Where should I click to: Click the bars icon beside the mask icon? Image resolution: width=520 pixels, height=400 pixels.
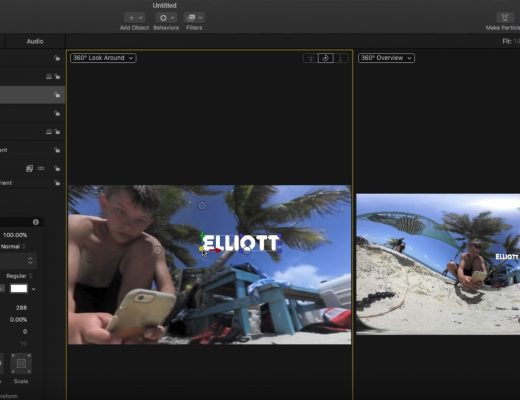tap(41, 169)
